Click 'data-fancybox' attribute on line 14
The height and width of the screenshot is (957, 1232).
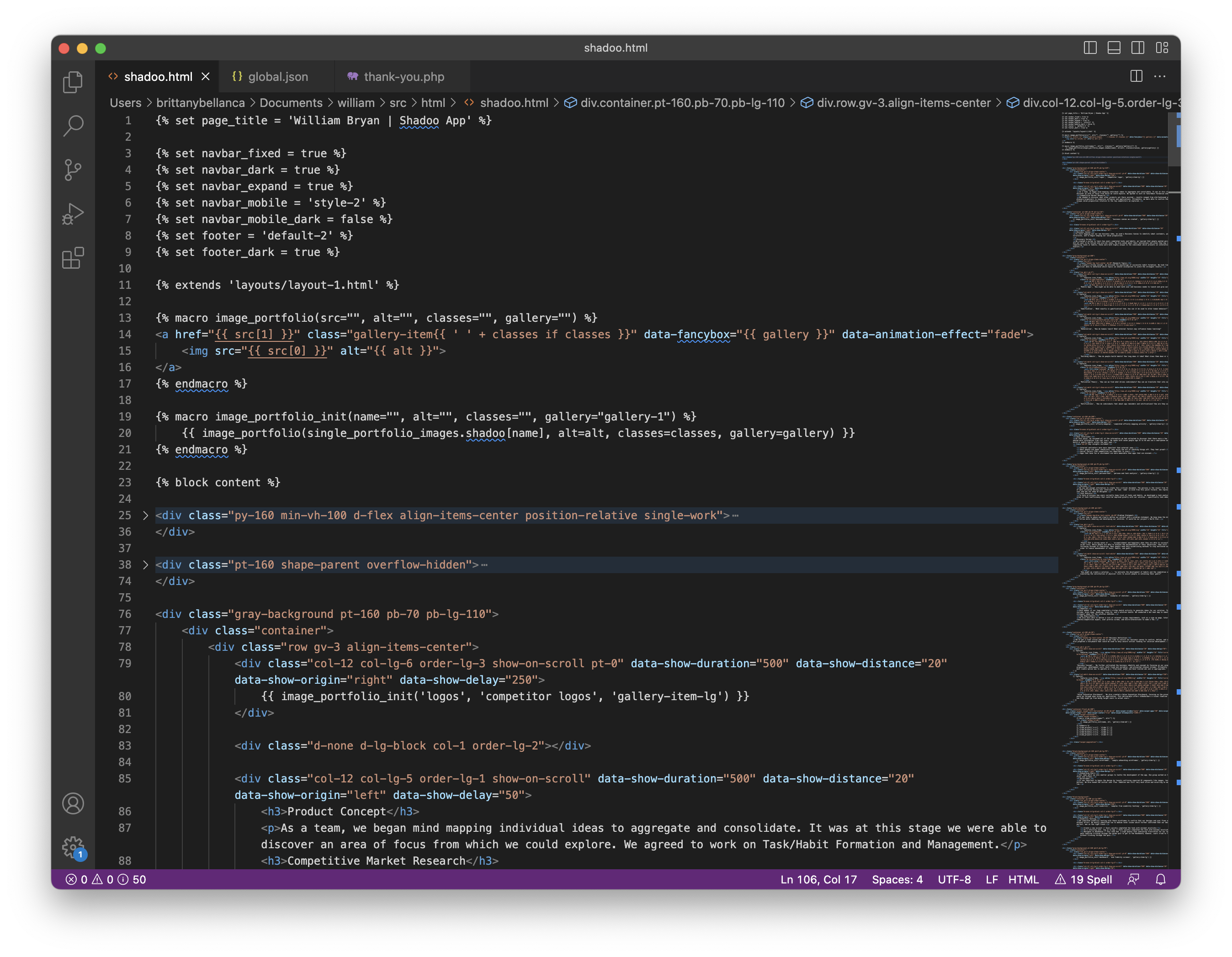(686, 335)
